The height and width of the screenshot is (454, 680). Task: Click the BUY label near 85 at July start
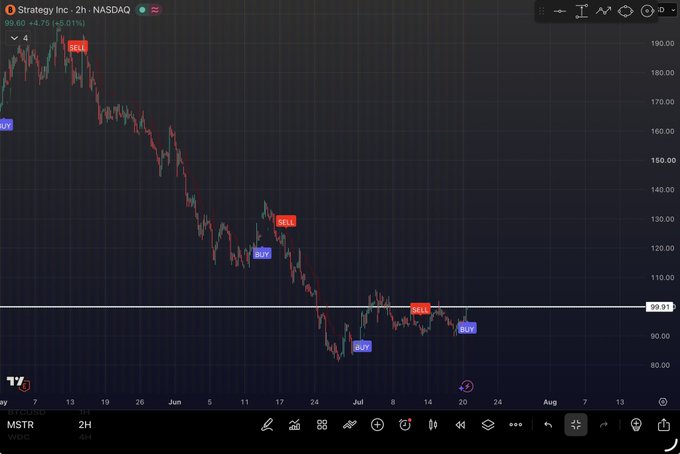click(x=362, y=347)
